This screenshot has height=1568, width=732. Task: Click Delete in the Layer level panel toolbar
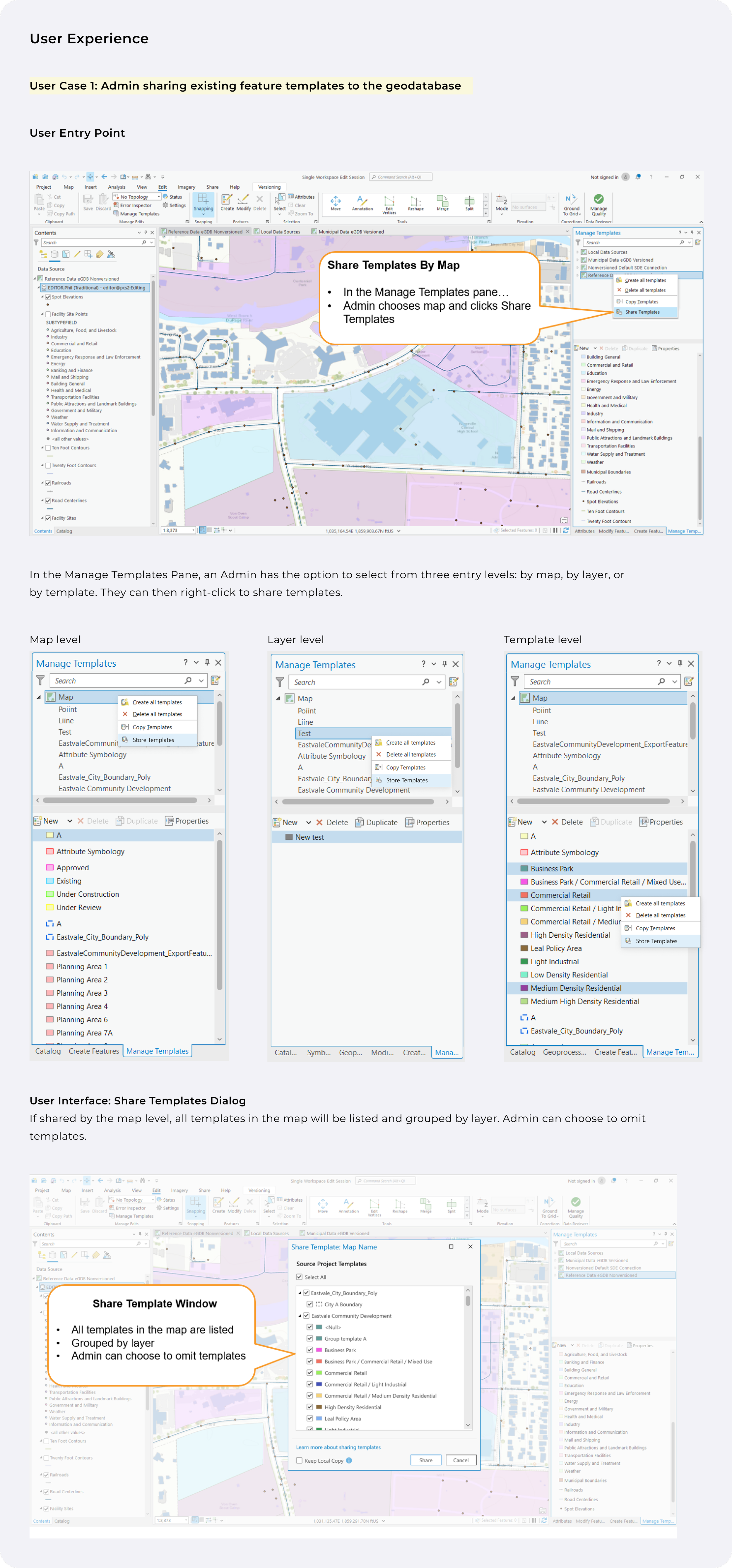(332, 822)
